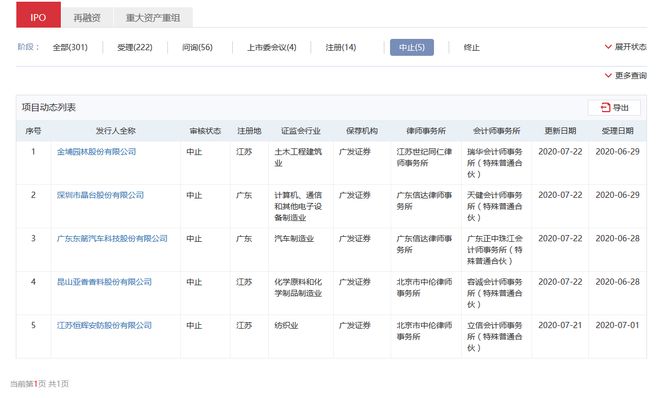The height and width of the screenshot is (398, 660).
Task: Click the 导出 export button
Action: click(x=614, y=108)
